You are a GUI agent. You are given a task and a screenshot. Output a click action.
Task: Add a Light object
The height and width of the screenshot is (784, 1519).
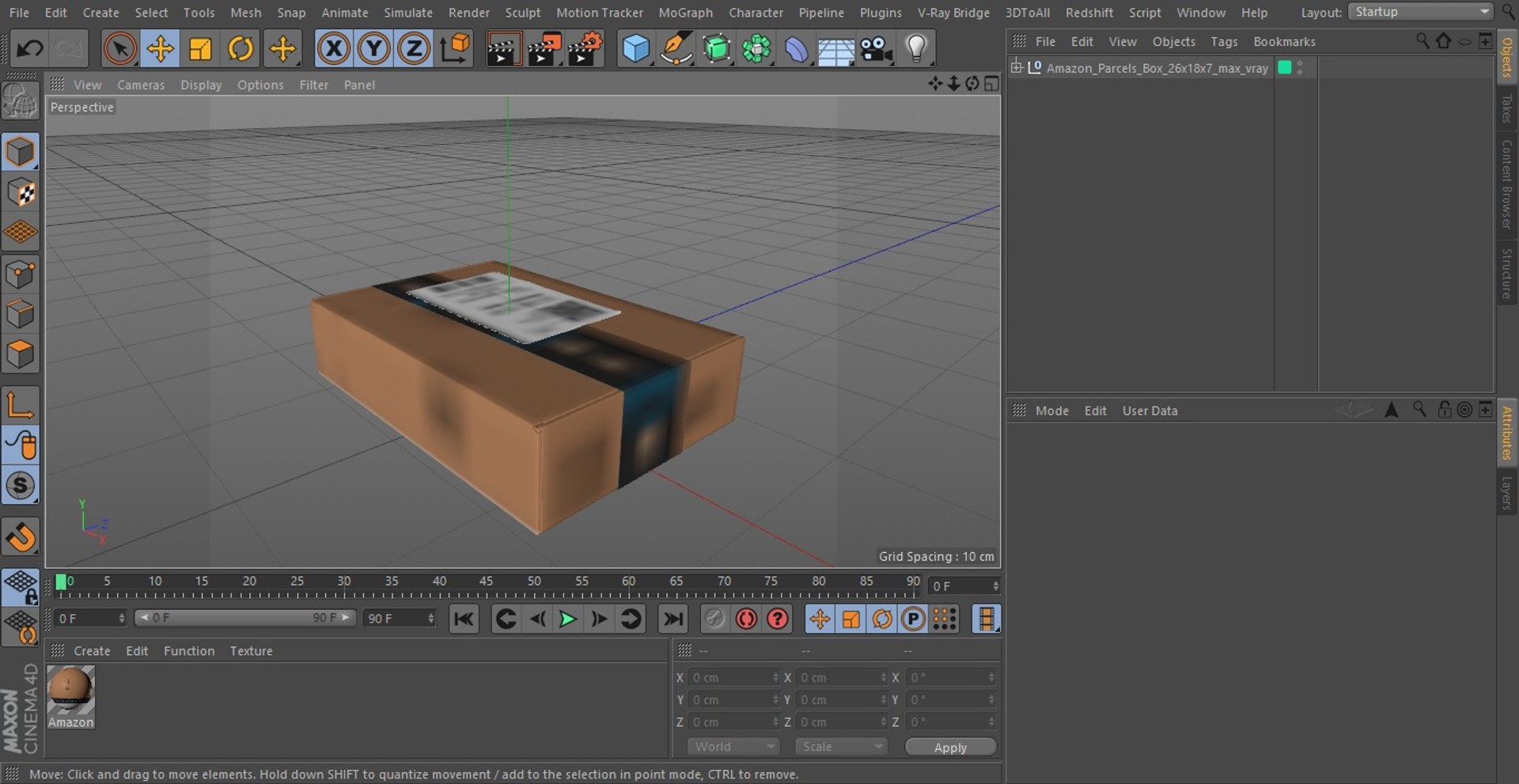(x=916, y=49)
